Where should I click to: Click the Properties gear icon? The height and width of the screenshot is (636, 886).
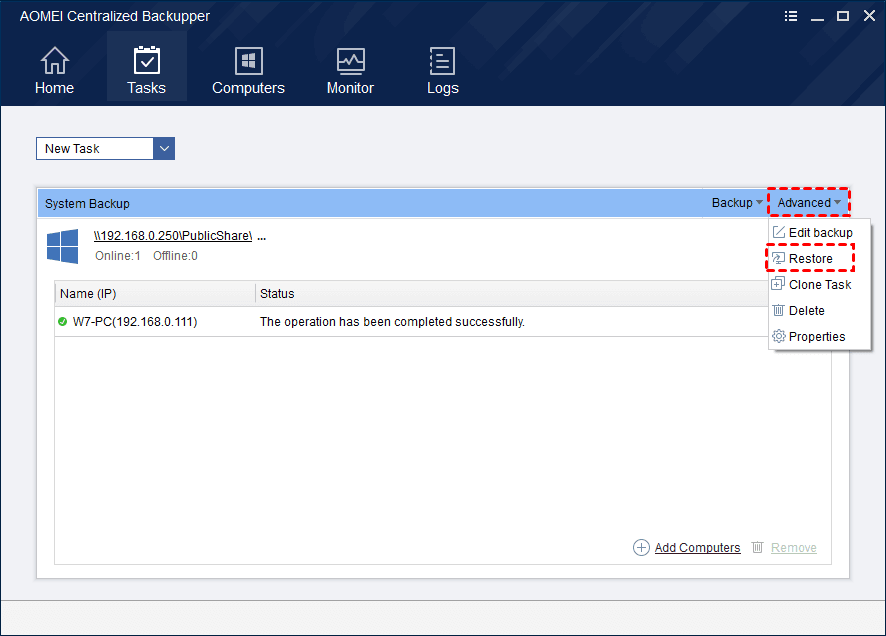[x=779, y=336]
